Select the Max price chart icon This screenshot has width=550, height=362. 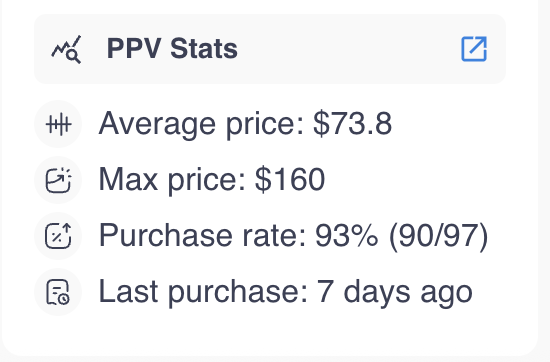58,180
